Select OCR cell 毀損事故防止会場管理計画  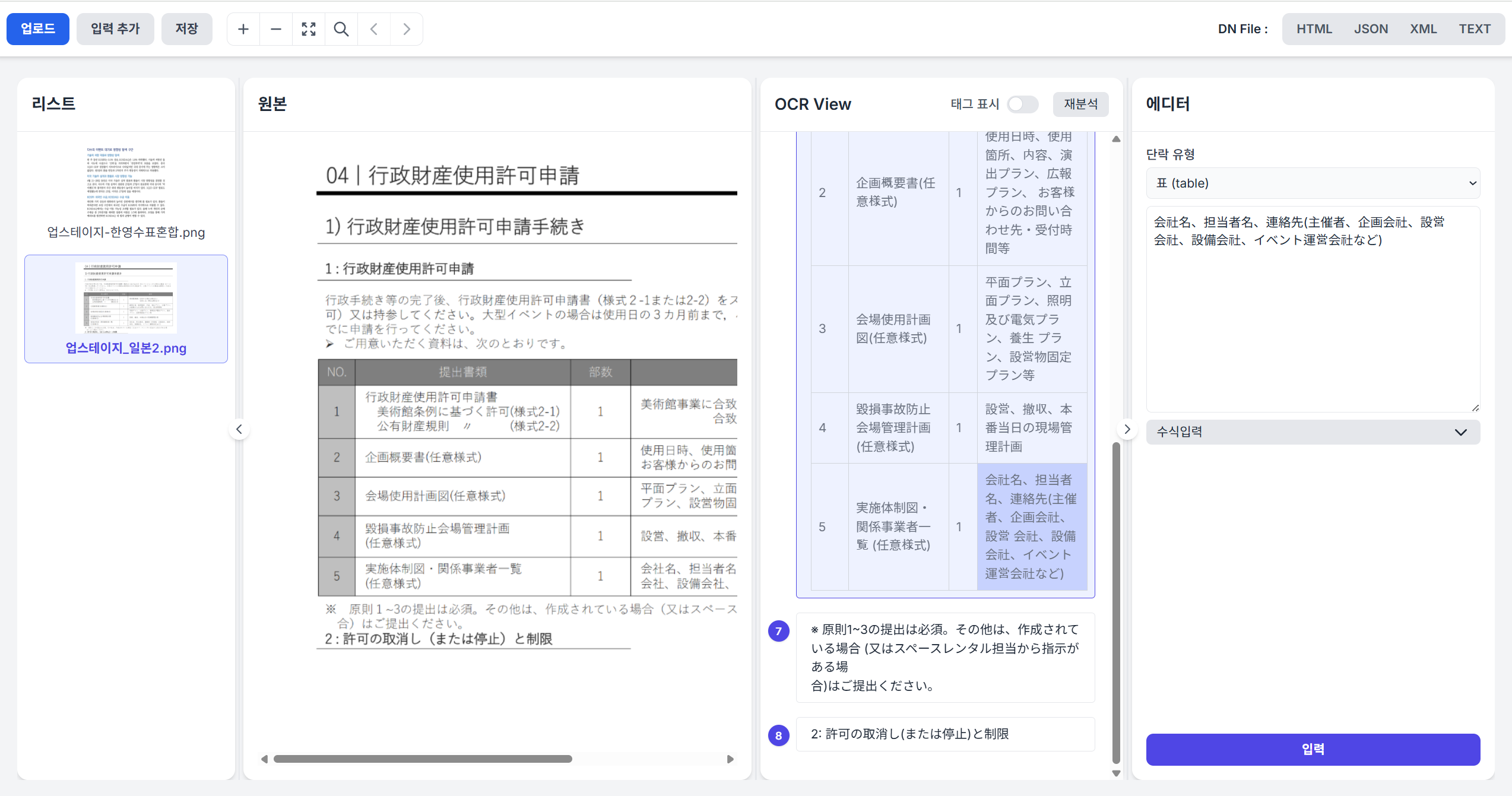(x=898, y=428)
